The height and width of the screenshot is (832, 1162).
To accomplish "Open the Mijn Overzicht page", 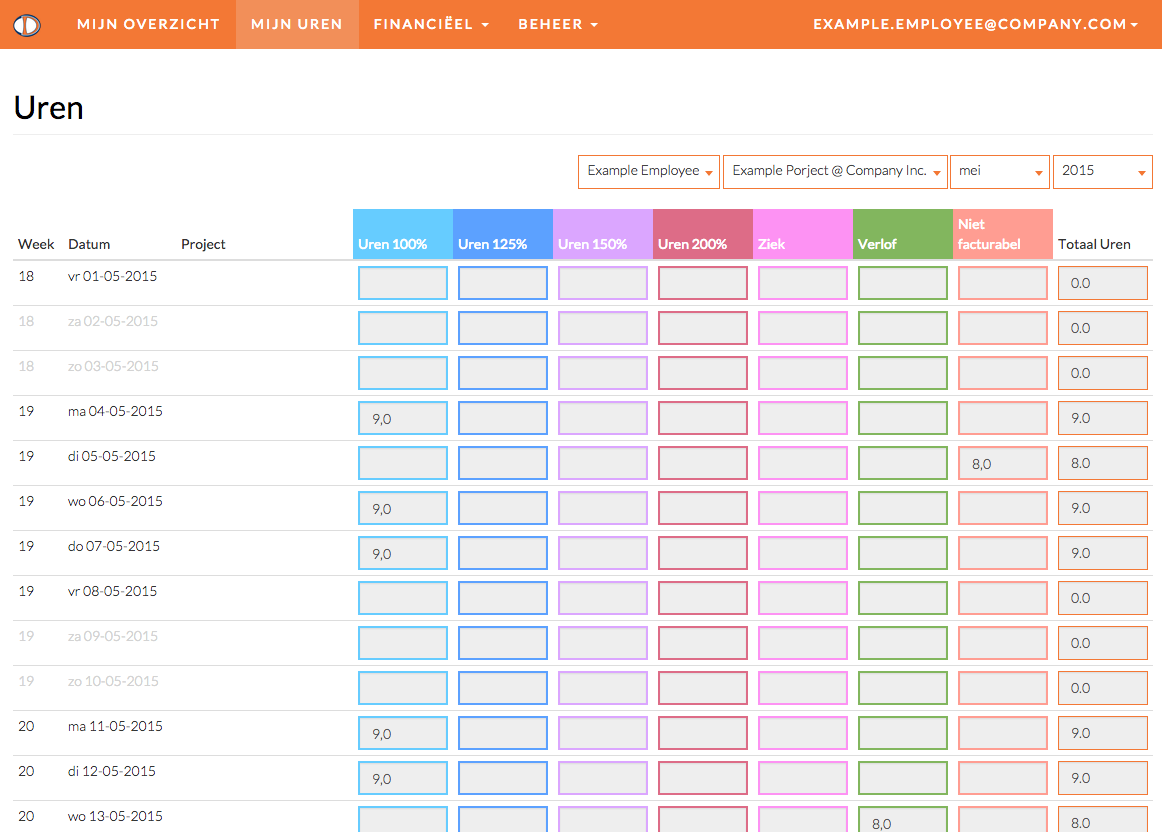I will (148, 24).
